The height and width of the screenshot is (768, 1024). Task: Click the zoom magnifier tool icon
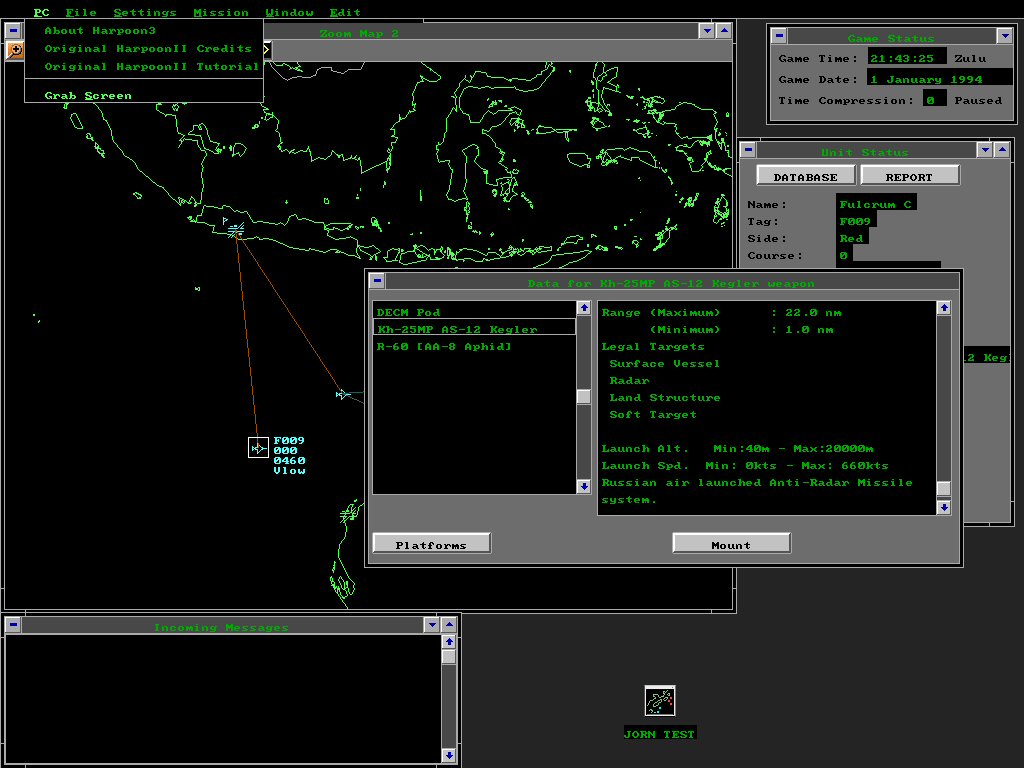click(x=14, y=50)
